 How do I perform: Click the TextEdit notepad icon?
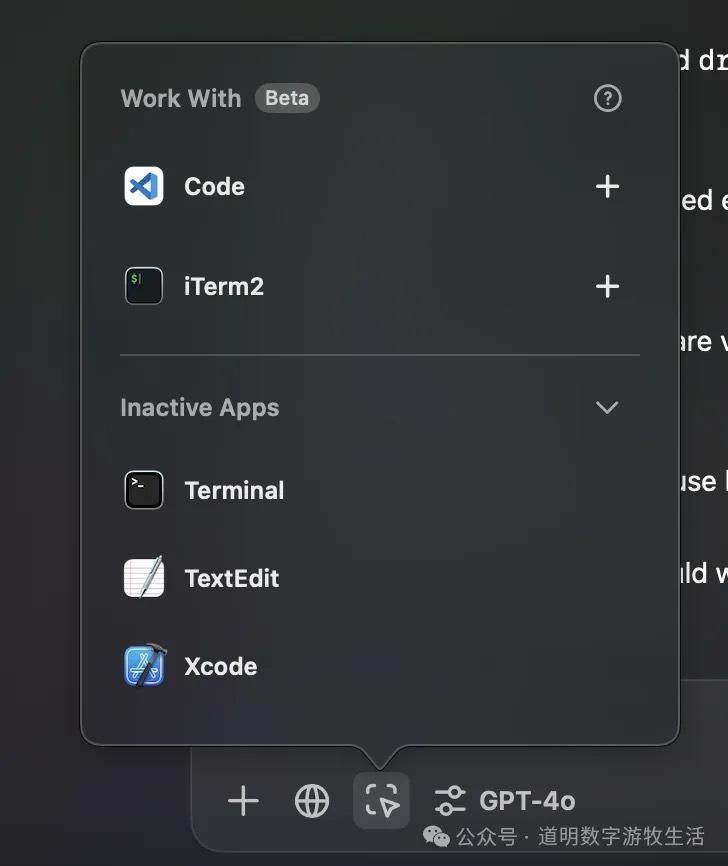(144, 578)
